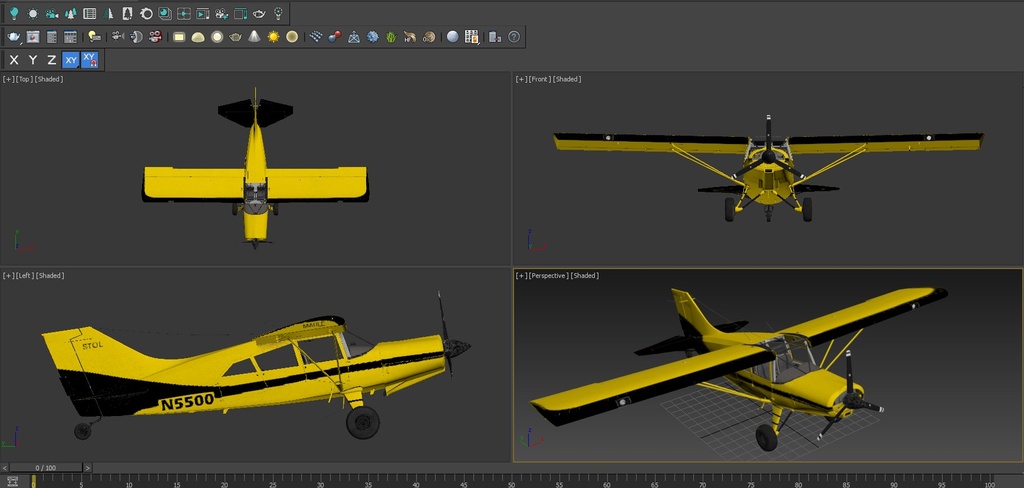
Task: Click the next frame arrow on time slider
Action: tap(88, 467)
